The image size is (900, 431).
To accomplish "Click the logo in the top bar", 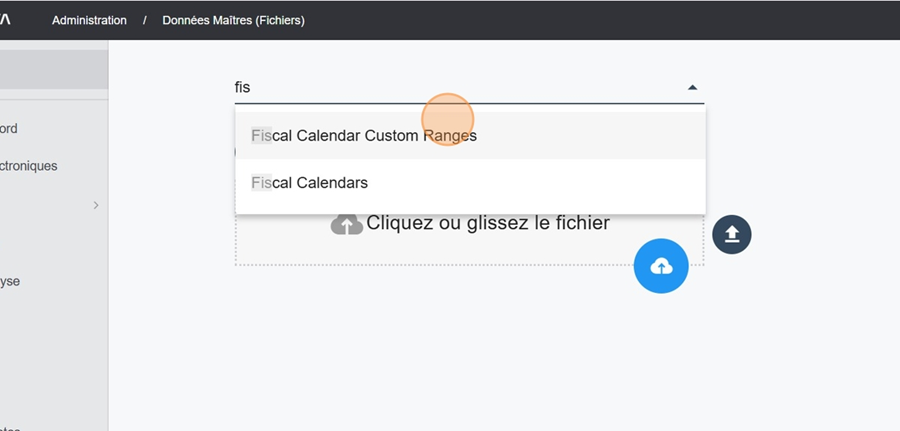I will [5, 20].
